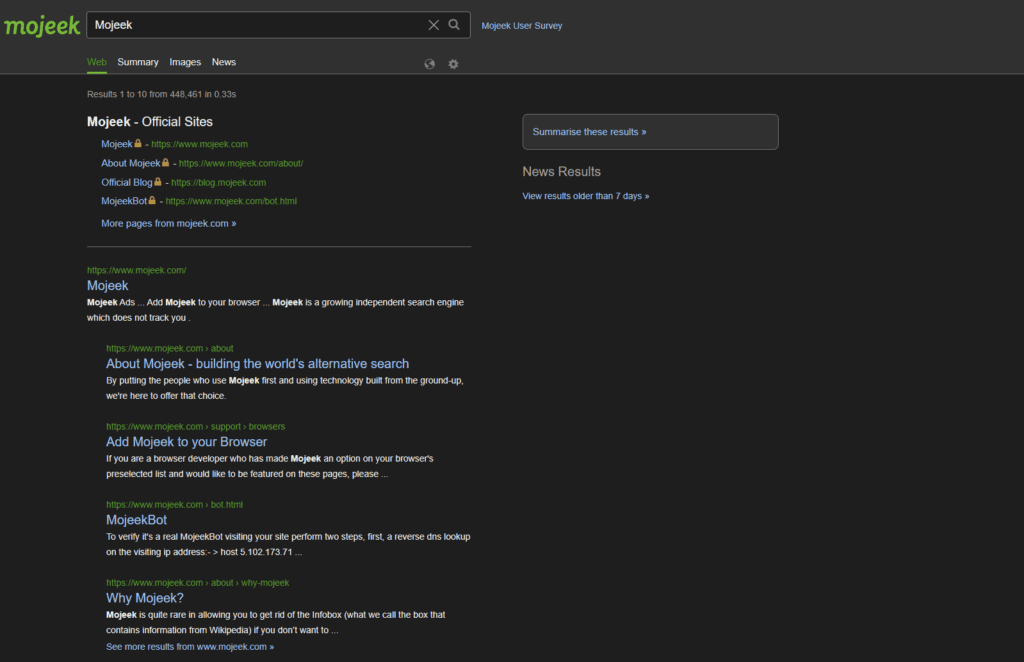Open Add Mojeek to your Browser result
Screen dimensions: 1024x662
click(x=187, y=442)
